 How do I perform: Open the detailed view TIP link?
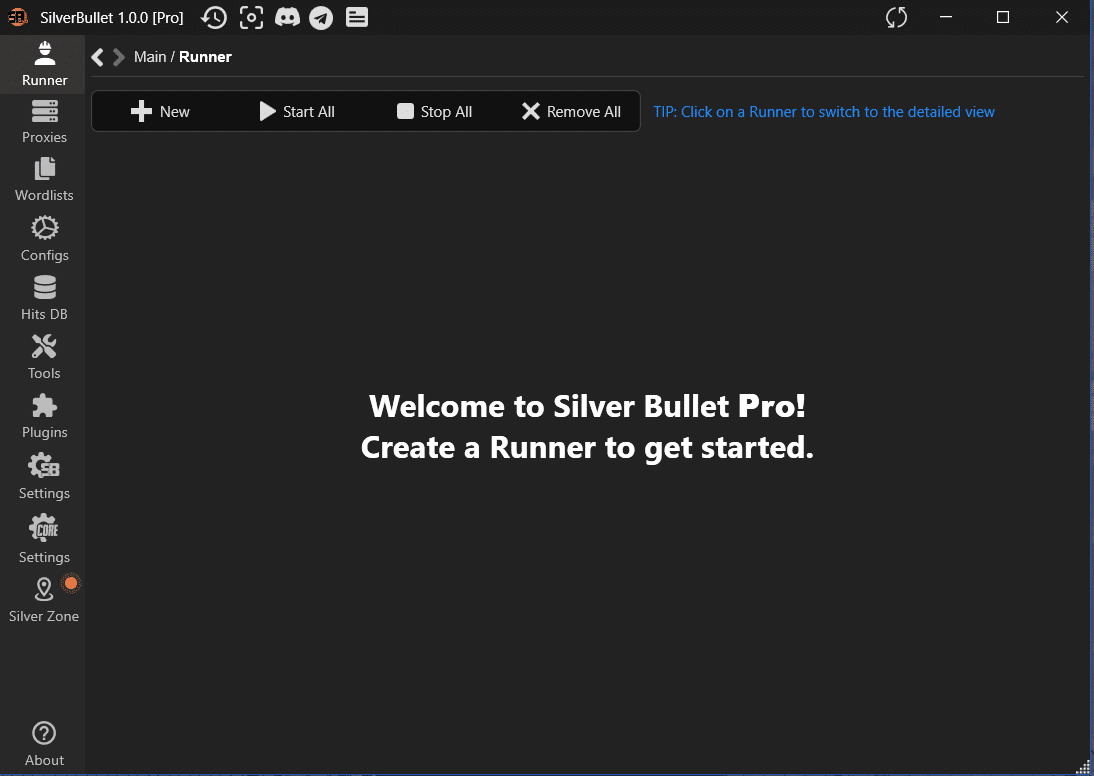(x=823, y=111)
